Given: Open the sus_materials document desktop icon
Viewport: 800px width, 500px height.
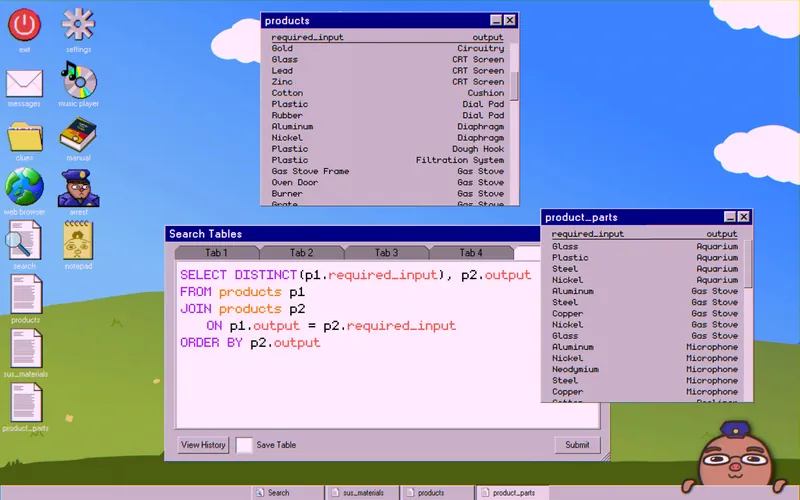Looking at the screenshot, I should 26,348.
